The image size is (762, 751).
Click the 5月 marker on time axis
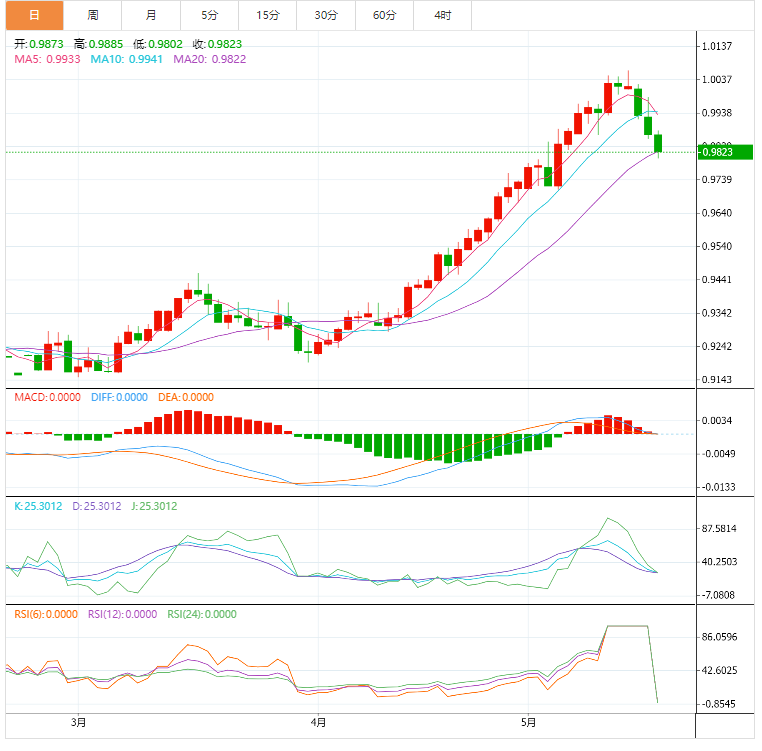coord(528,722)
